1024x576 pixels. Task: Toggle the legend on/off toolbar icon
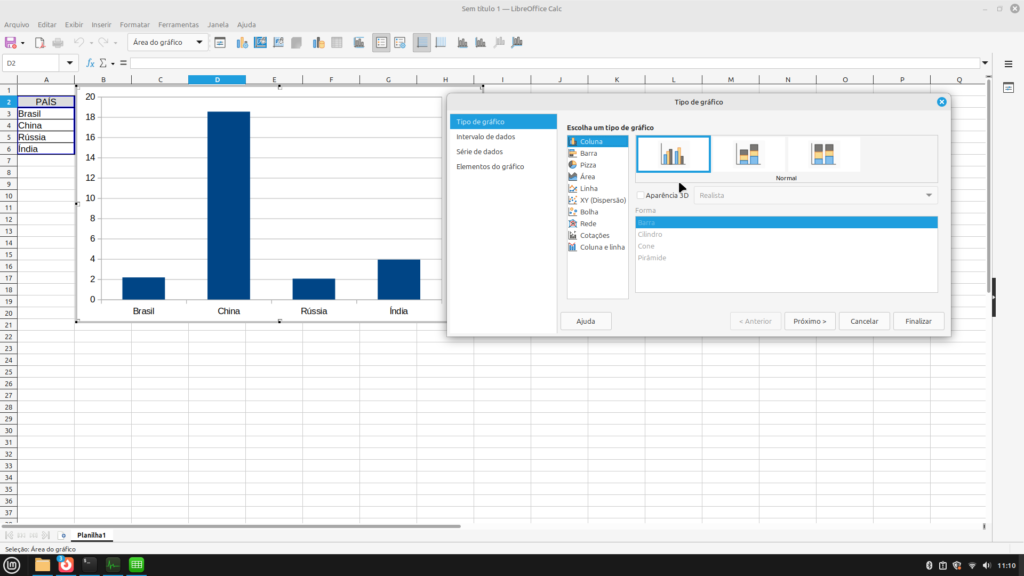click(381, 43)
